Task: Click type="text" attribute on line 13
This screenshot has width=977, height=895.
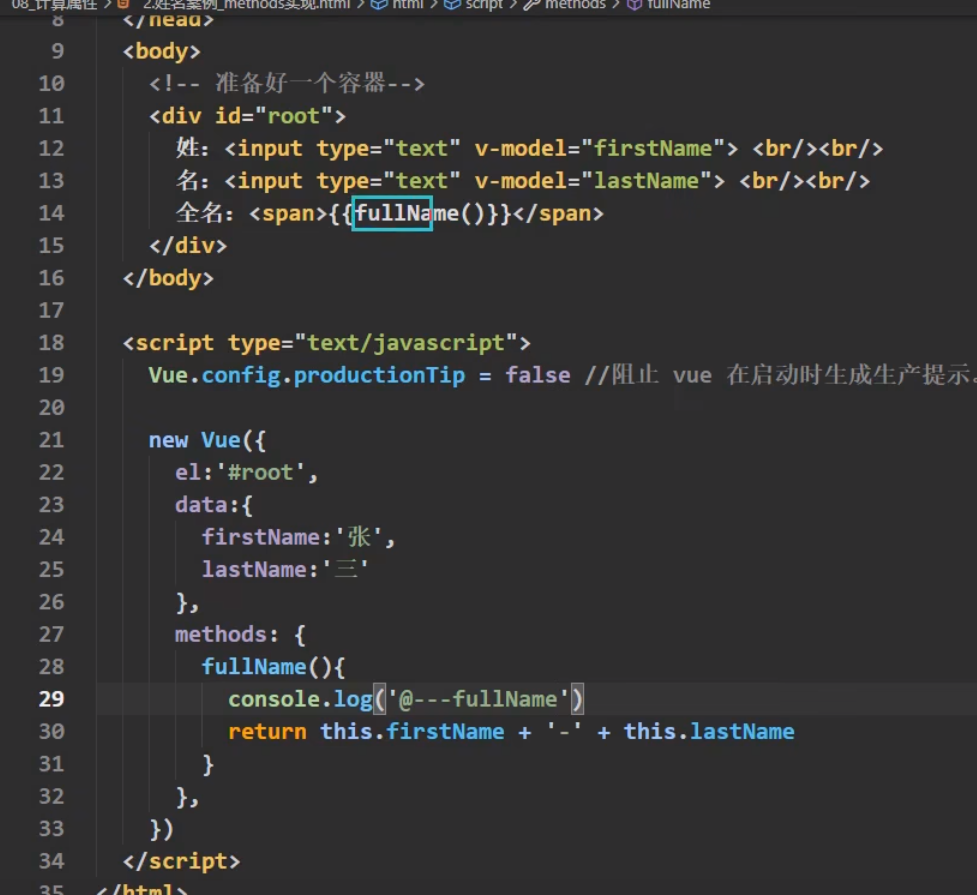Action: tap(388, 181)
